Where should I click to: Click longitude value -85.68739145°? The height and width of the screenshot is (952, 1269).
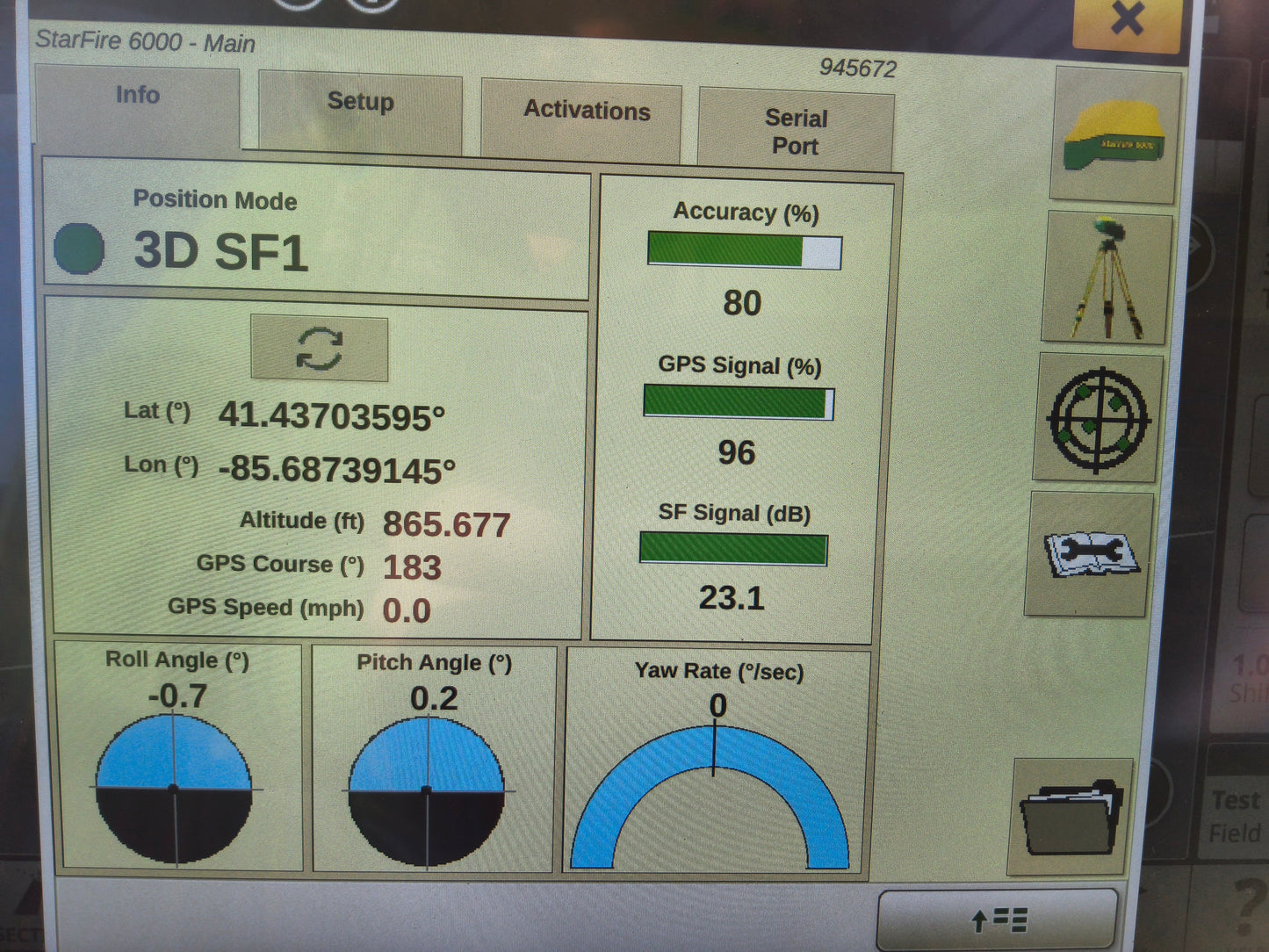(336, 470)
